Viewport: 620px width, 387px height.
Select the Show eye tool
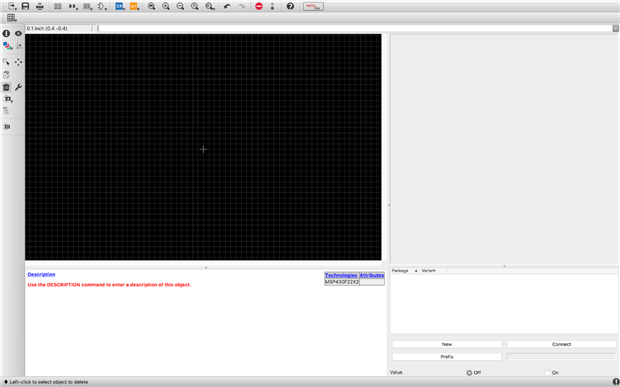[19, 34]
